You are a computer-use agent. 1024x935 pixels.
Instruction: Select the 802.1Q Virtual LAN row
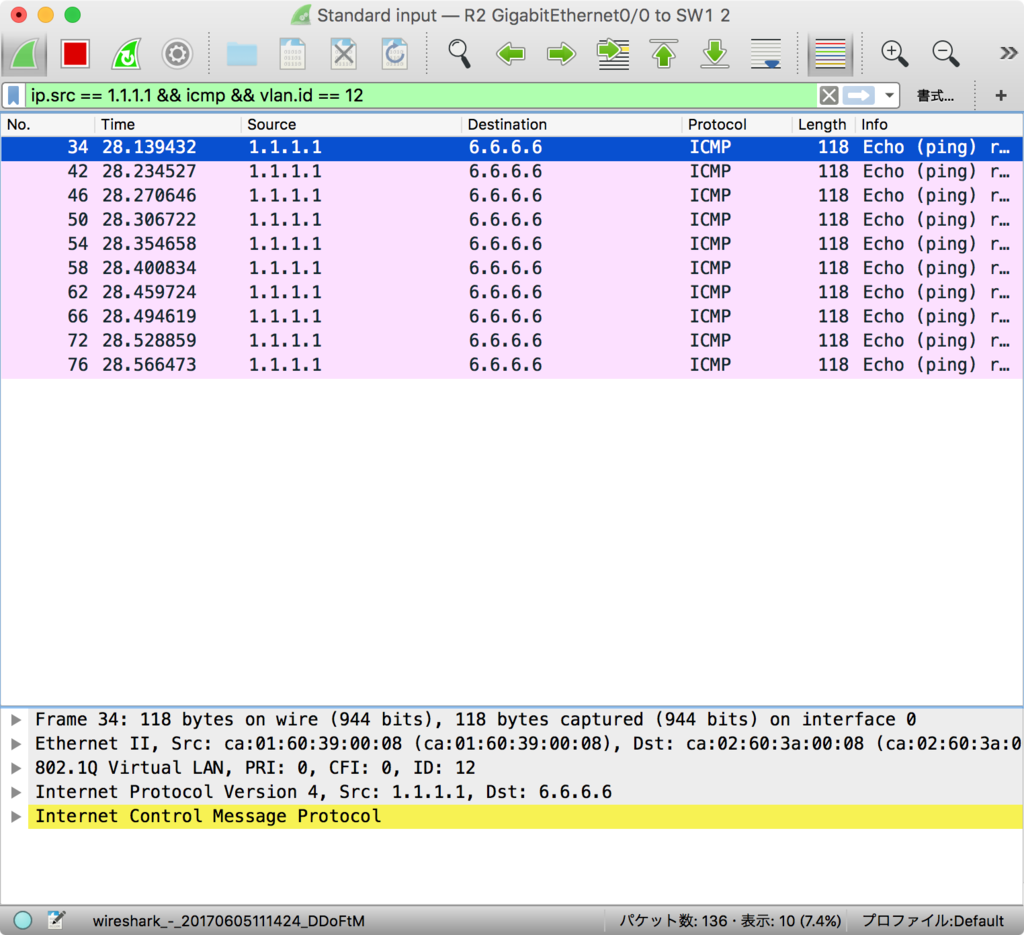click(x=525, y=769)
